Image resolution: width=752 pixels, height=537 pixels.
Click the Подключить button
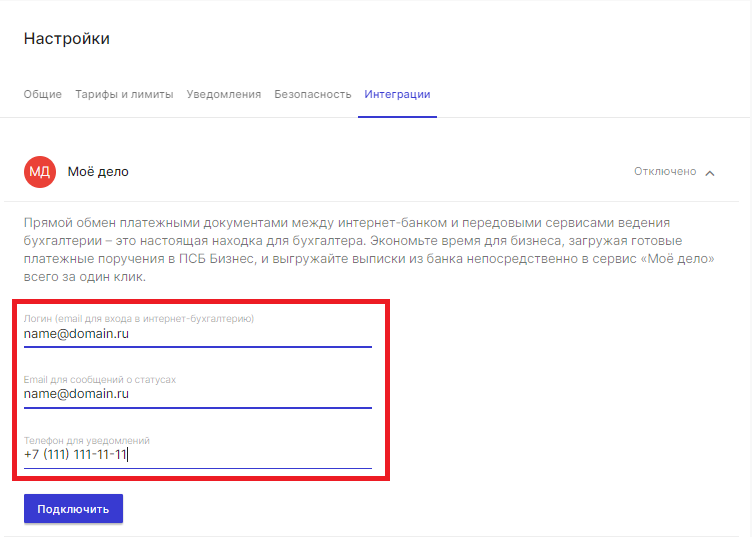[73, 509]
